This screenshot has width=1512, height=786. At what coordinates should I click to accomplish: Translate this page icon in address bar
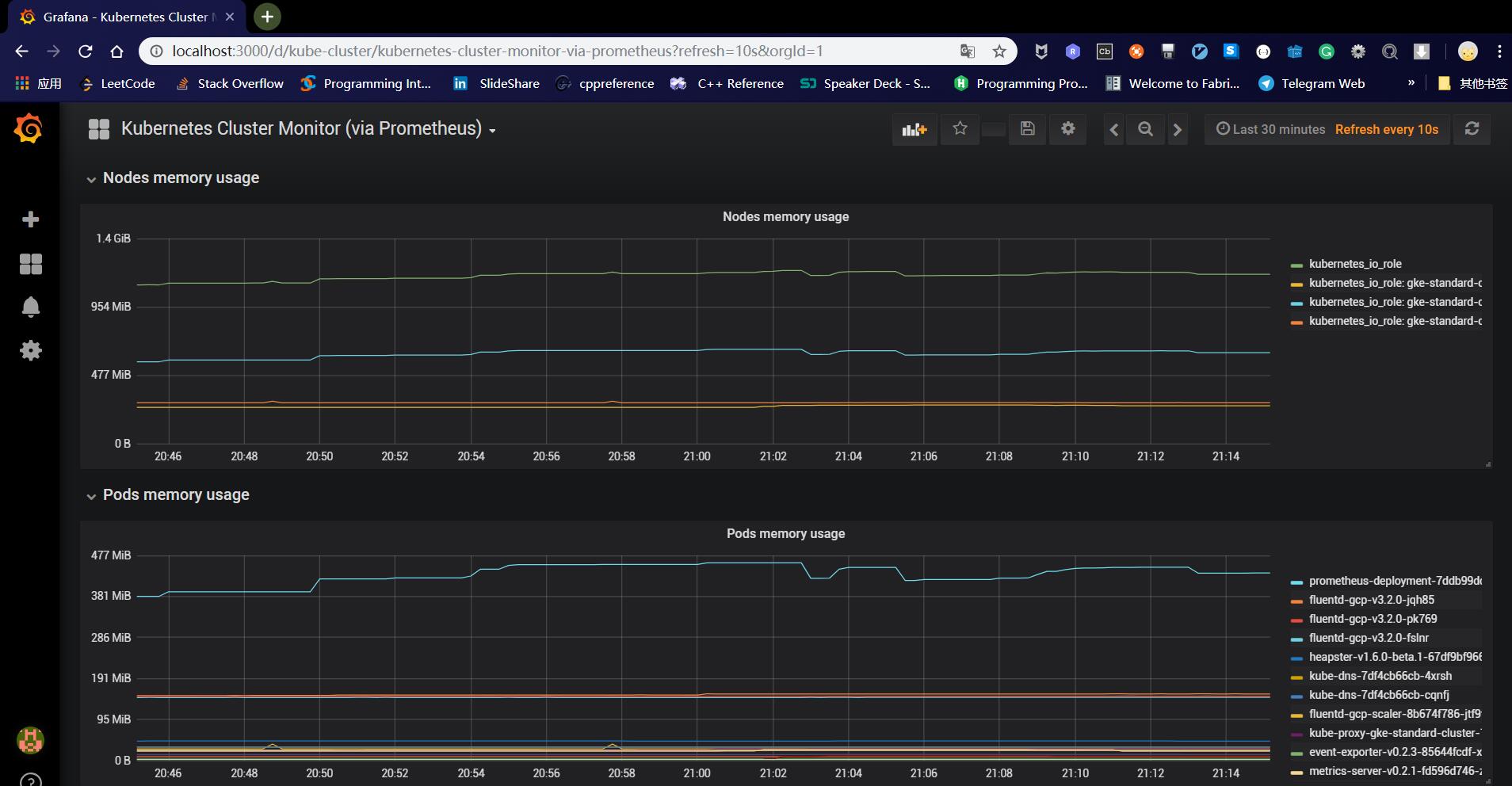pos(967,52)
